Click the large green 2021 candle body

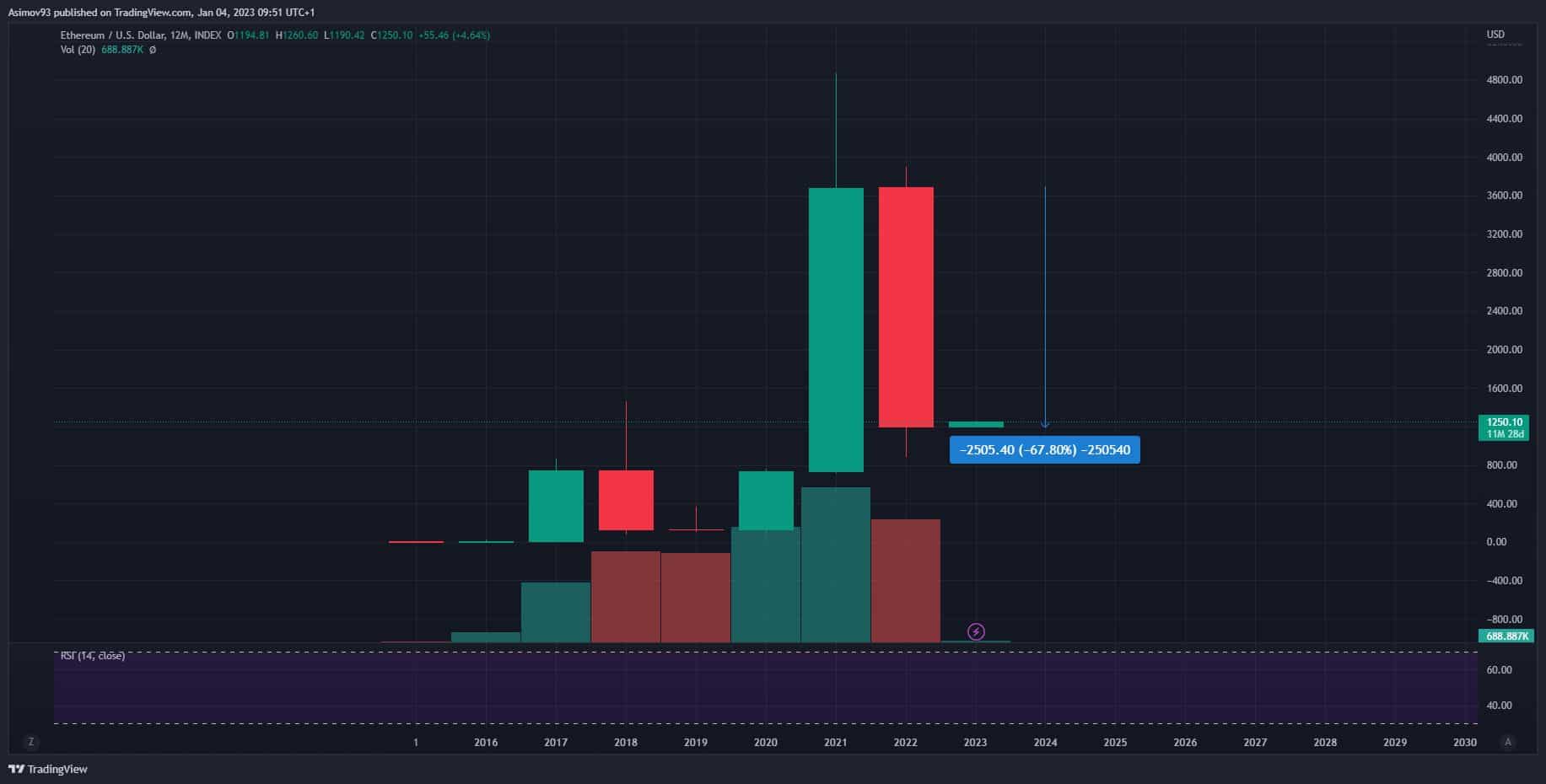point(836,330)
